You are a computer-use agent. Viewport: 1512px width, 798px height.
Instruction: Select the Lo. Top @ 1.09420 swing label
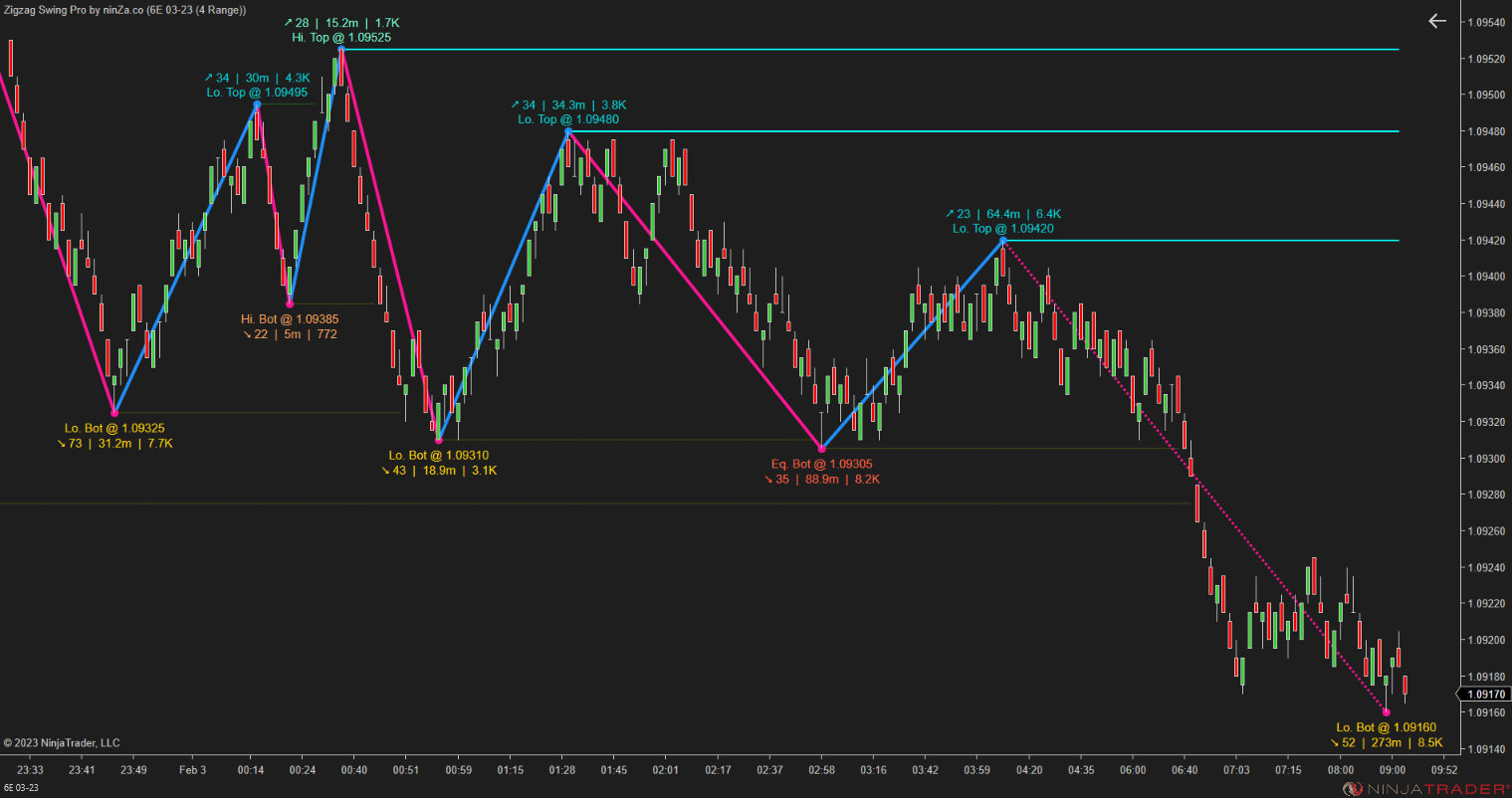[x=1002, y=228]
